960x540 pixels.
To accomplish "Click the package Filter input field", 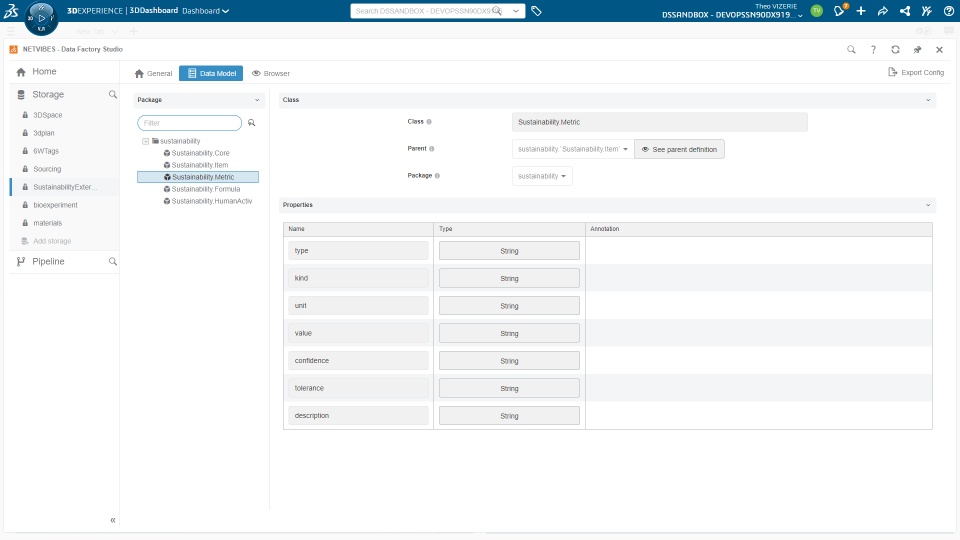I will pos(189,123).
